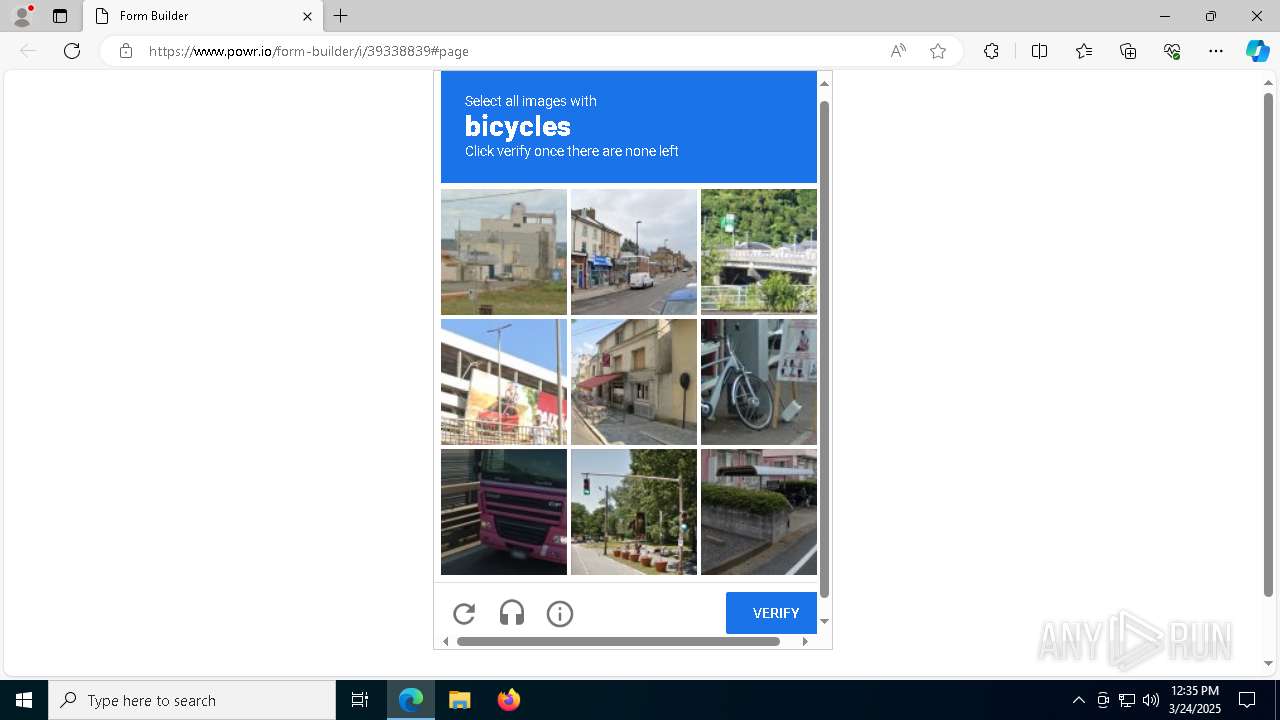Reload the captcha challenge images
Screen dimensions: 1280x720
[x=464, y=614]
